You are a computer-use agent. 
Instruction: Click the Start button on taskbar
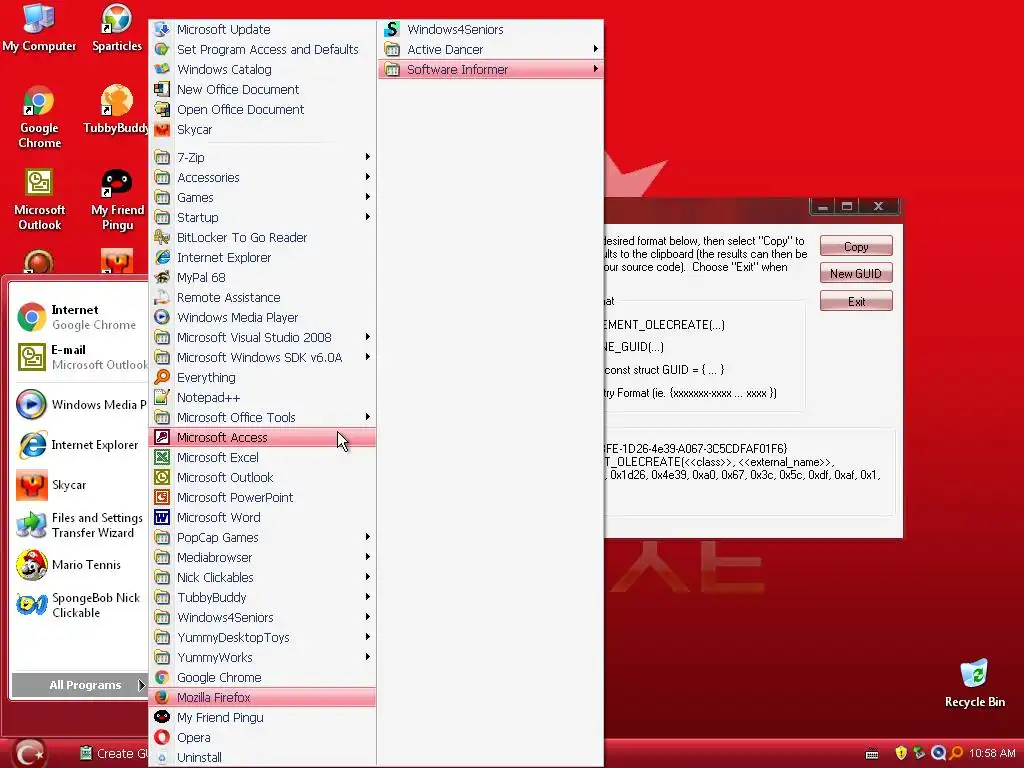[x=29, y=754]
